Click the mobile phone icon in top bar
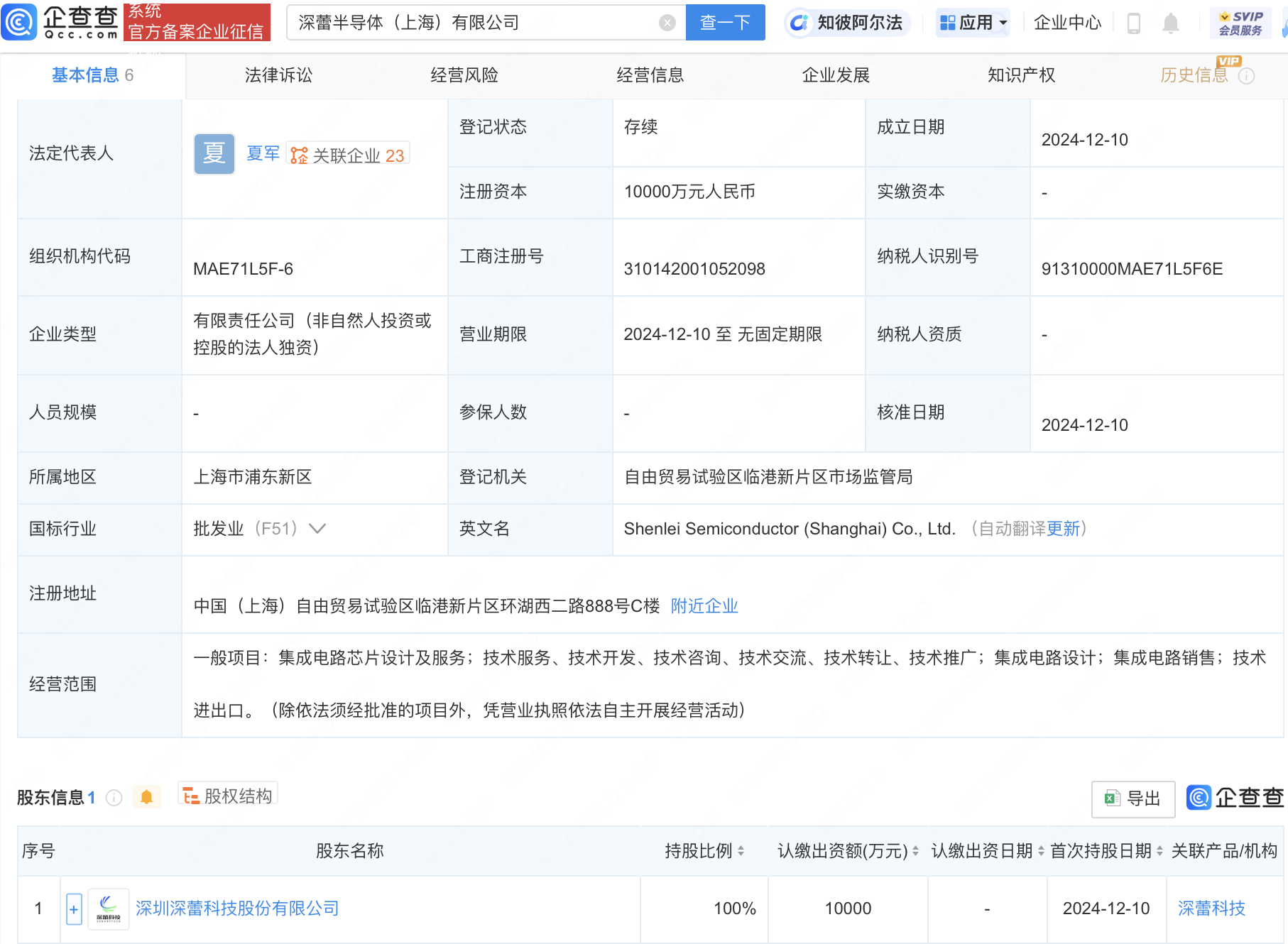The width and height of the screenshot is (1288, 944). click(1133, 22)
